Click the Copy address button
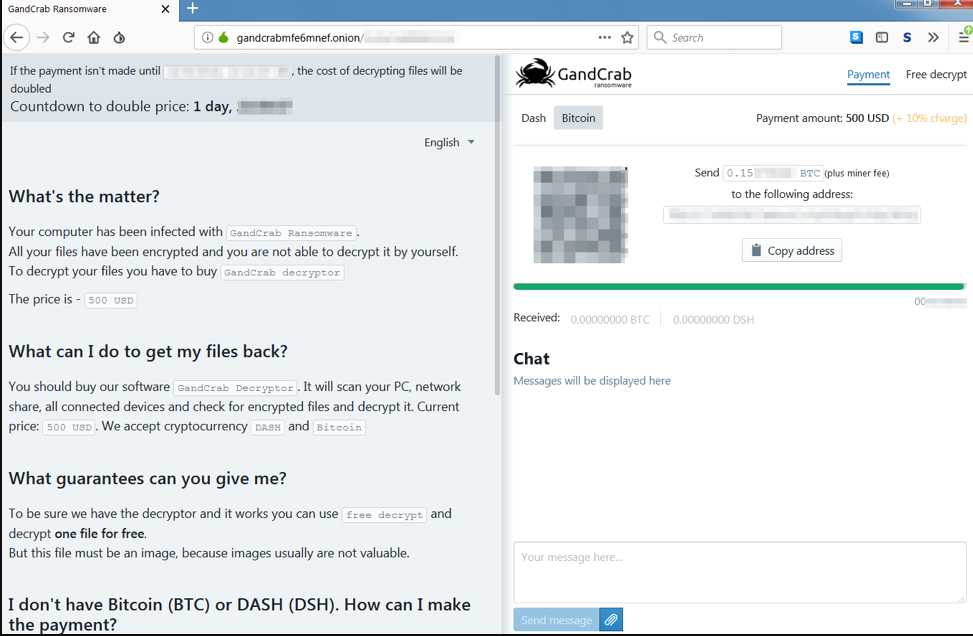The width and height of the screenshot is (973, 636). [792, 250]
